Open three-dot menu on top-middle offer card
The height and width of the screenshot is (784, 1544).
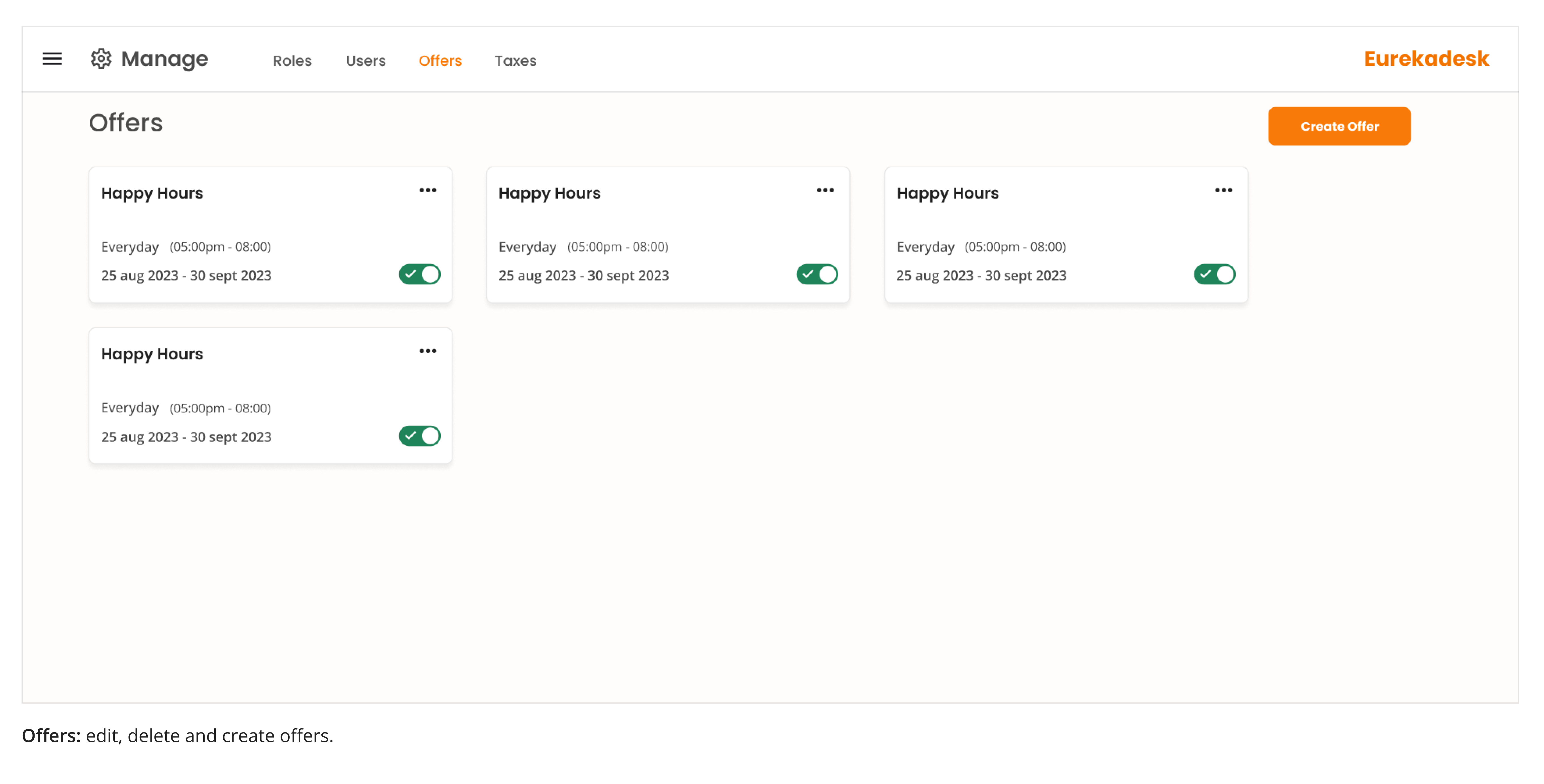pos(825,190)
